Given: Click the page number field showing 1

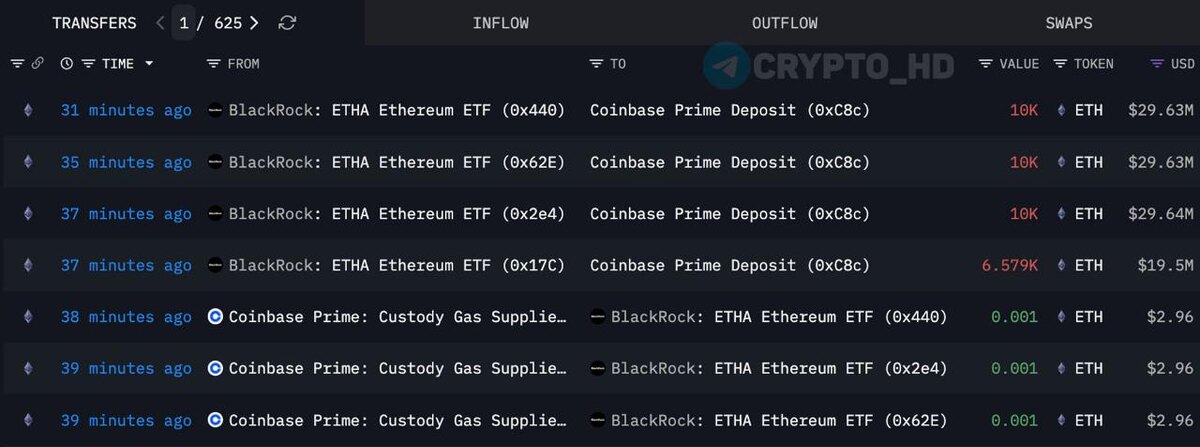Looking at the screenshot, I should [x=183, y=22].
